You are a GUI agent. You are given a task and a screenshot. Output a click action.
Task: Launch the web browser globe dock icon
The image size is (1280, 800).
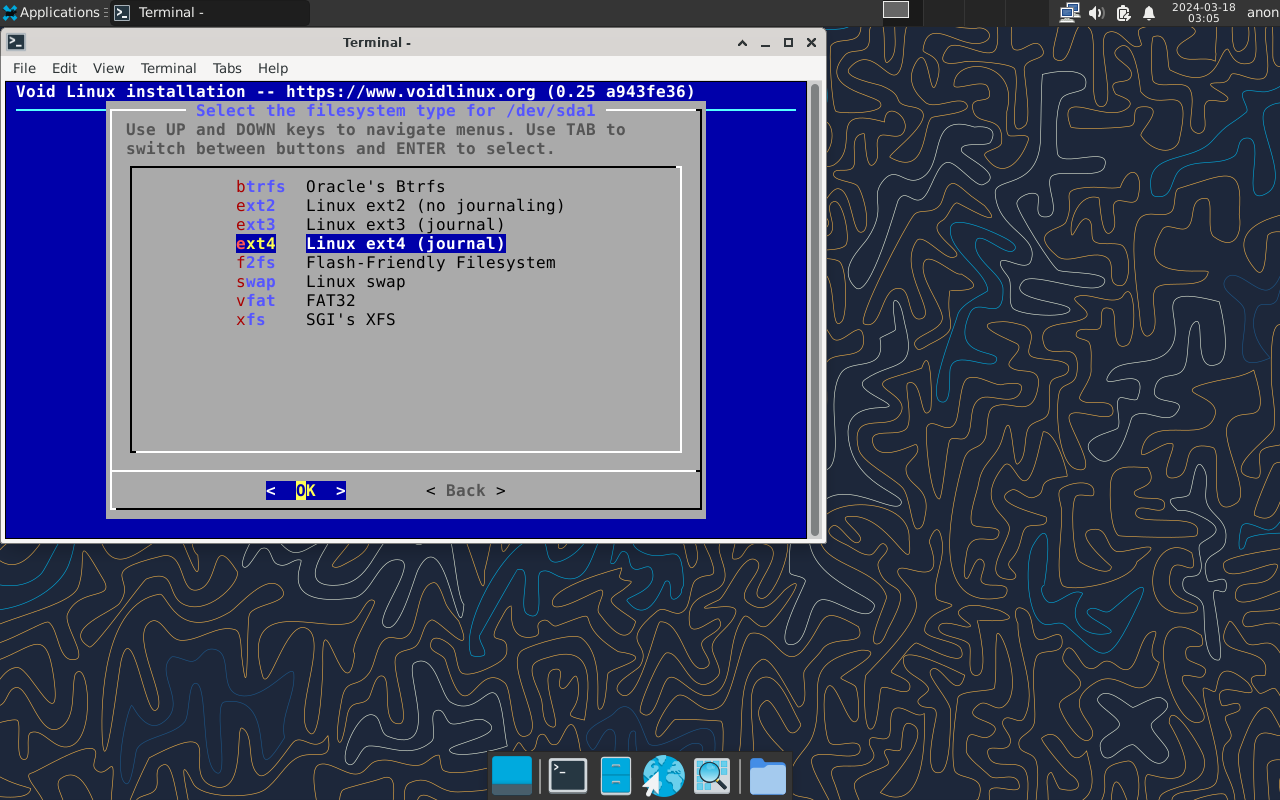663,776
